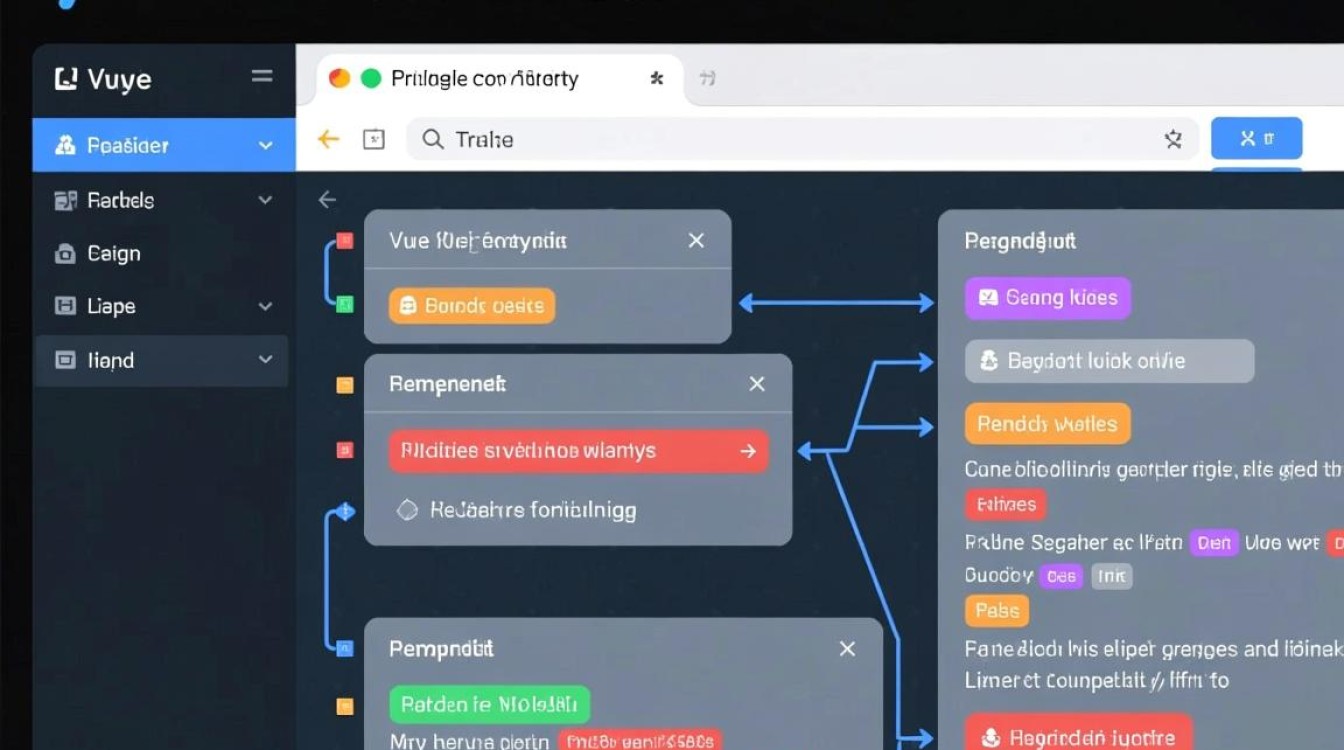Click the hamburger menu icon beside Vuye
This screenshot has height=750, width=1344.
[x=262, y=77]
